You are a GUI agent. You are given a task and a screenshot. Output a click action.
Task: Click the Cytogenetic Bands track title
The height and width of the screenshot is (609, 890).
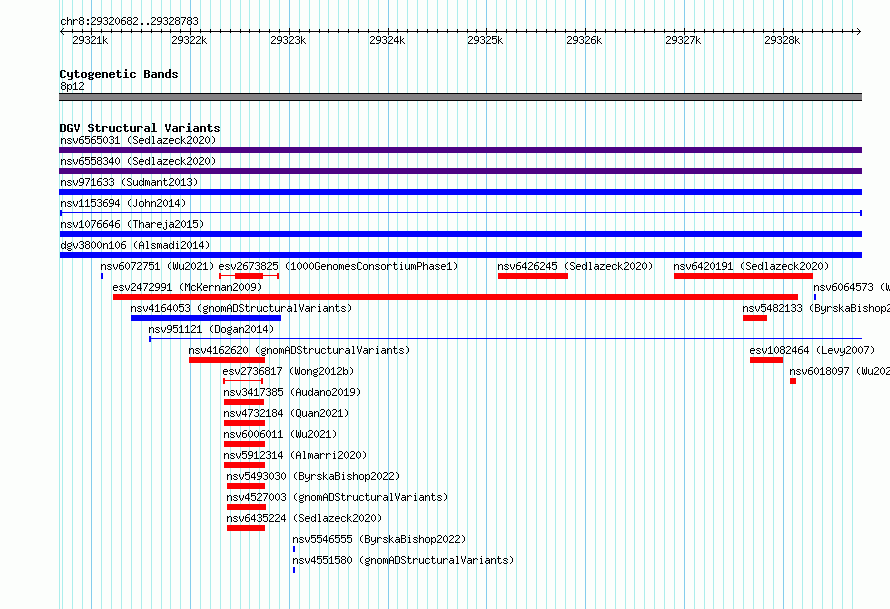tap(119, 74)
